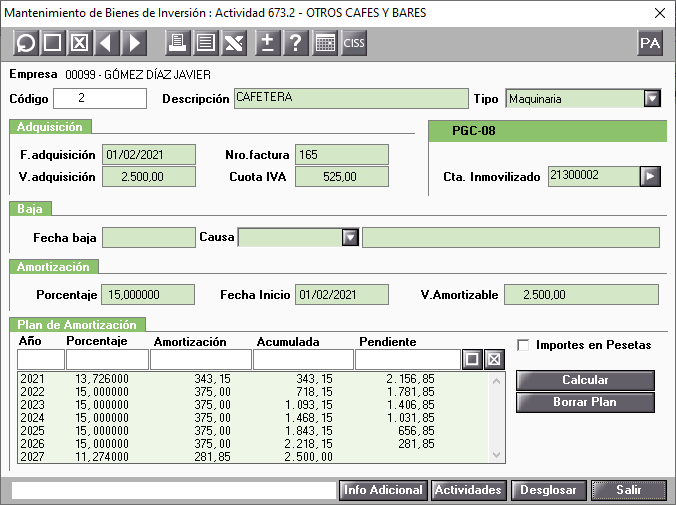
Task: Open the list view toolbar icon
Action: (x=206, y=43)
